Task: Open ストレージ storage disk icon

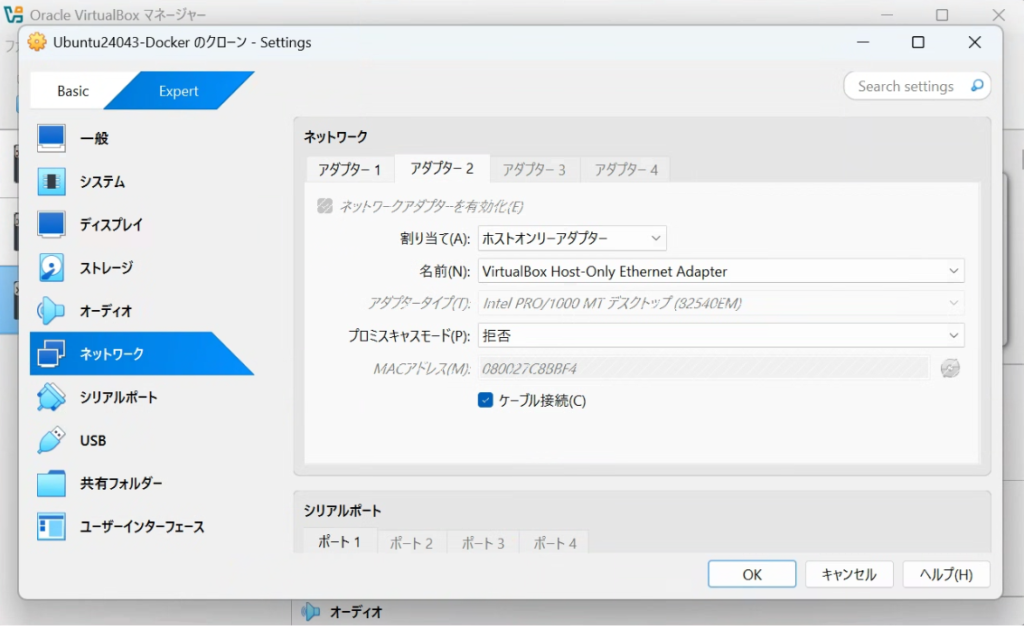Action: click(x=51, y=267)
